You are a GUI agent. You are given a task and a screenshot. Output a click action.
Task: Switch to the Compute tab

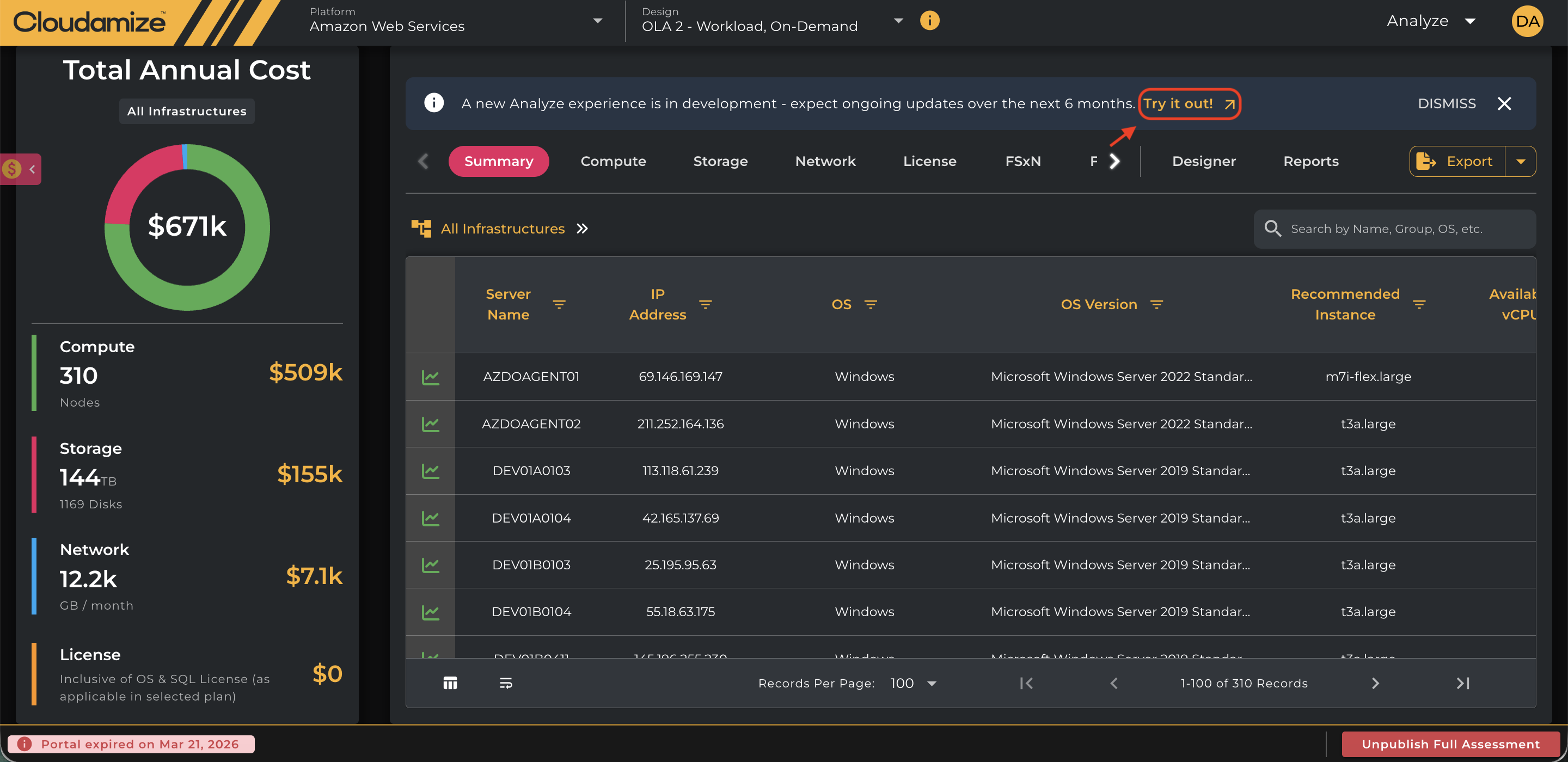point(613,161)
